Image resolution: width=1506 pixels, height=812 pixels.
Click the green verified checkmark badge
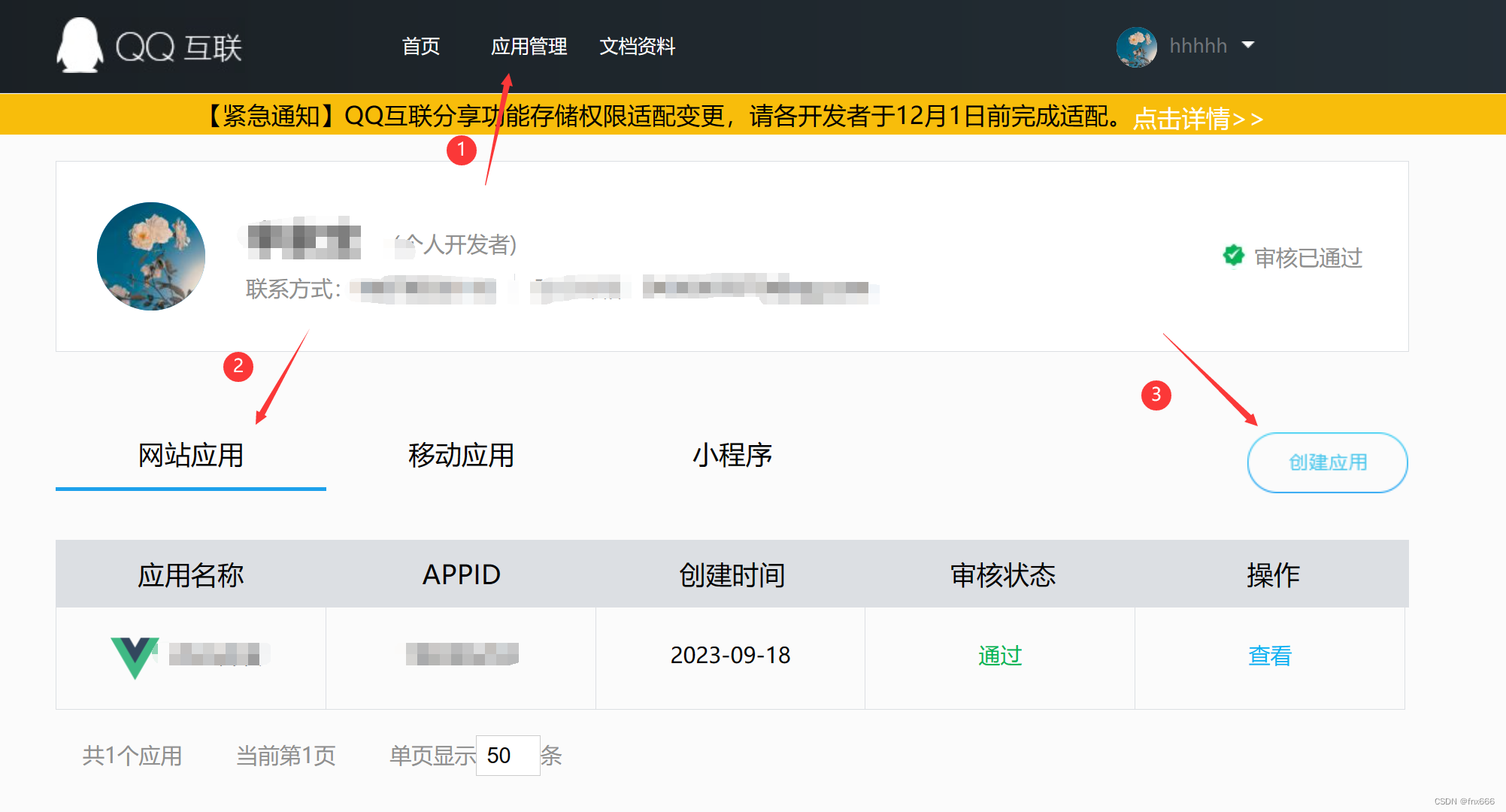click(1233, 256)
